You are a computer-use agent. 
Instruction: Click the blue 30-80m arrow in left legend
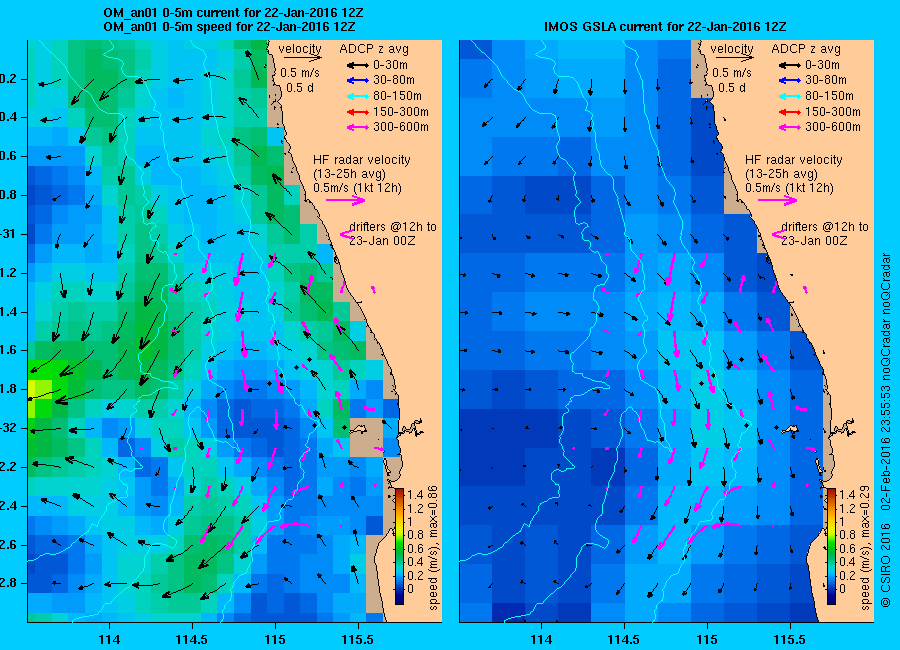[358, 80]
